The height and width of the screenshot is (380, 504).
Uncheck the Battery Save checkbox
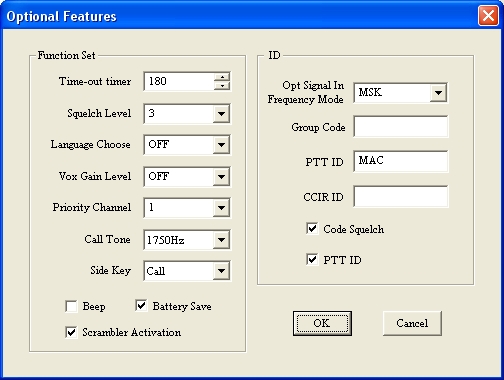coord(141,306)
